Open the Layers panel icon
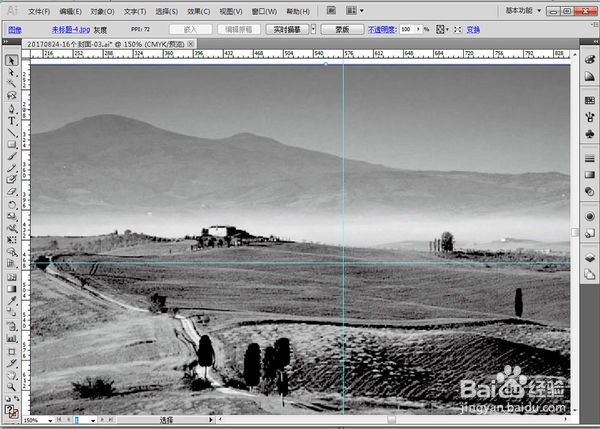The image size is (600, 429). (x=590, y=257)
